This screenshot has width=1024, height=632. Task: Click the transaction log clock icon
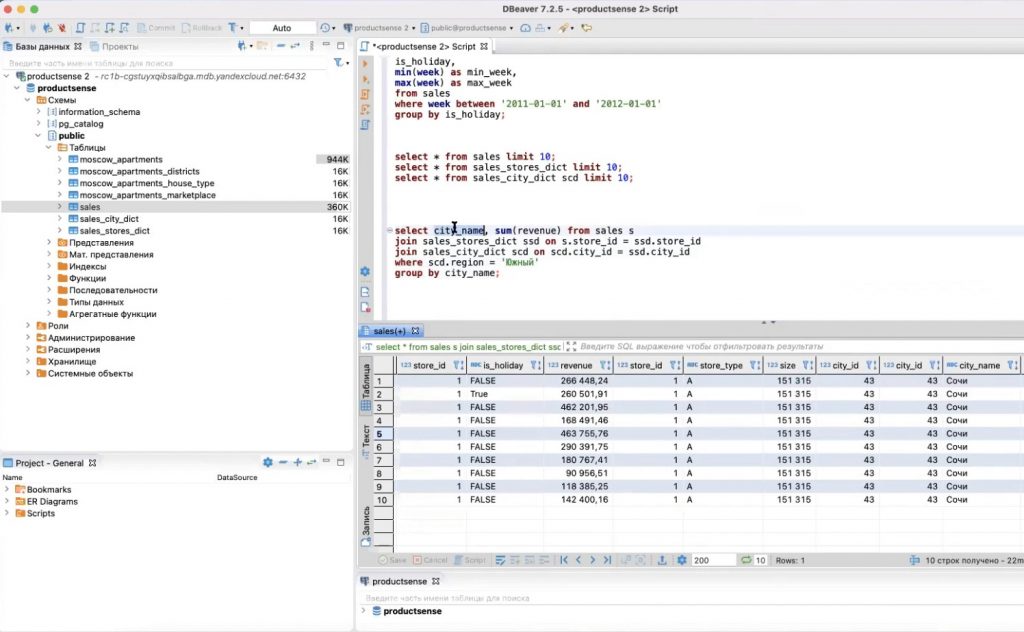click(x=325, y=28)
